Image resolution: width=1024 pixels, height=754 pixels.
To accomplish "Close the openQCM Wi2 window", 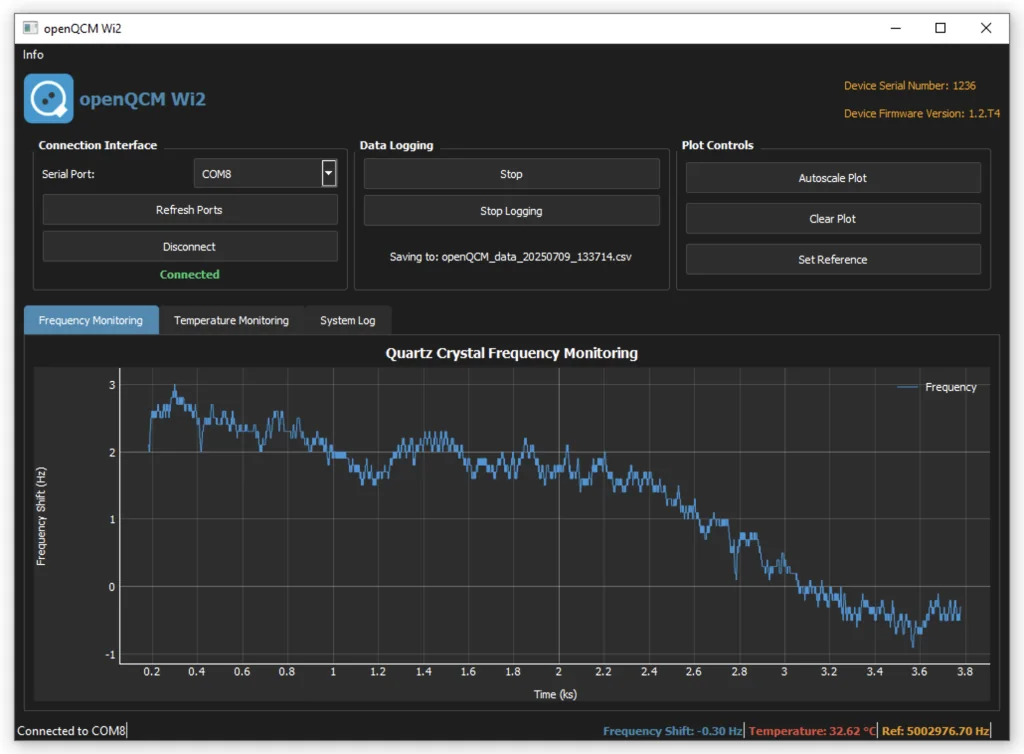I will click(986, 28).
